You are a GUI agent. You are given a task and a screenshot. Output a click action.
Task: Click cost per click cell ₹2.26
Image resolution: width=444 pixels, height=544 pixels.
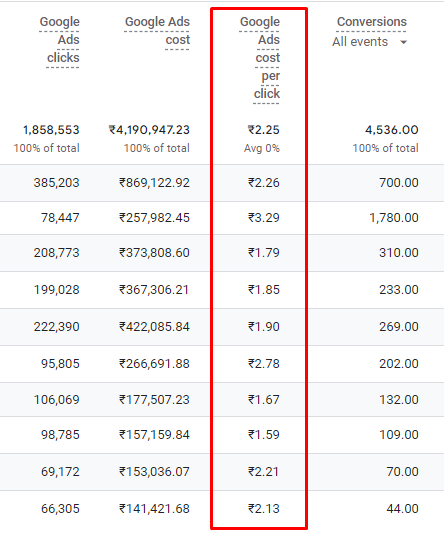click(x=264, y=183)
